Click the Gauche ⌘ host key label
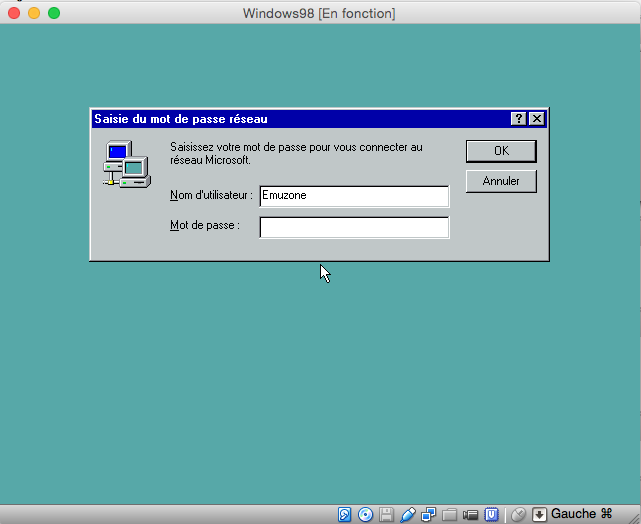The height and width of the screenshot is (524, 641). (x=581, y=514)
